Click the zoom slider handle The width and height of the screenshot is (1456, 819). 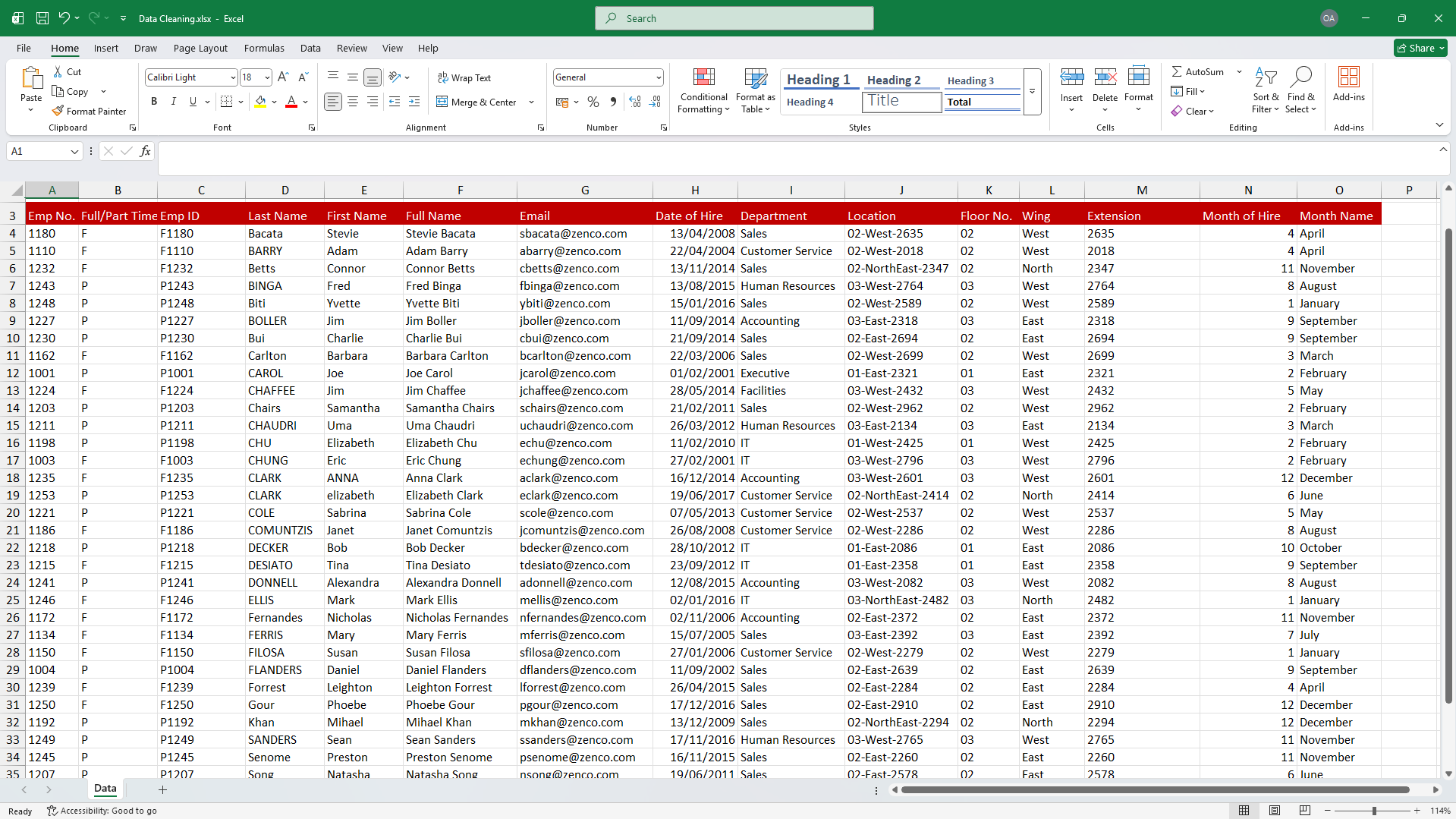[1374, 811]
